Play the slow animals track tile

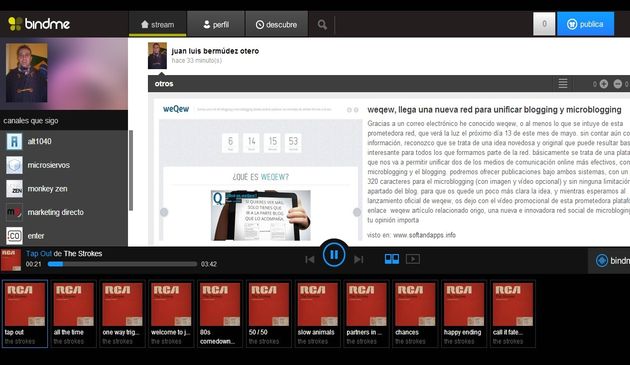318,314
